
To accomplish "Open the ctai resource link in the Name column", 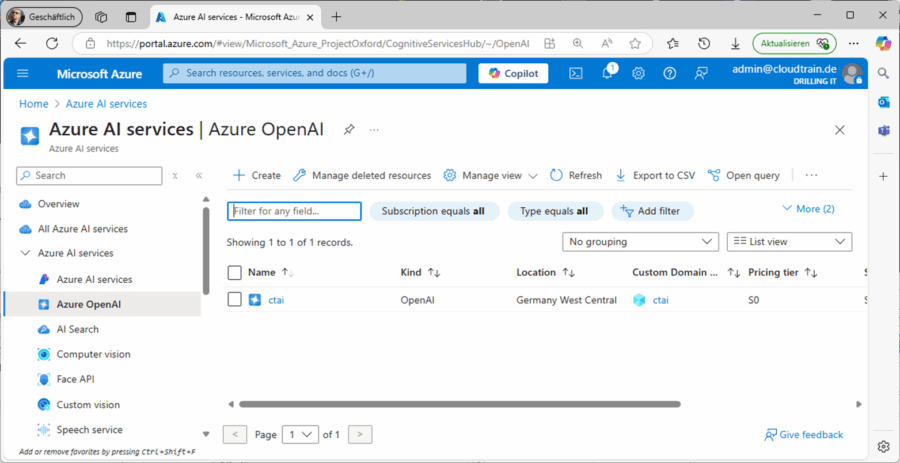I will 276,300.
